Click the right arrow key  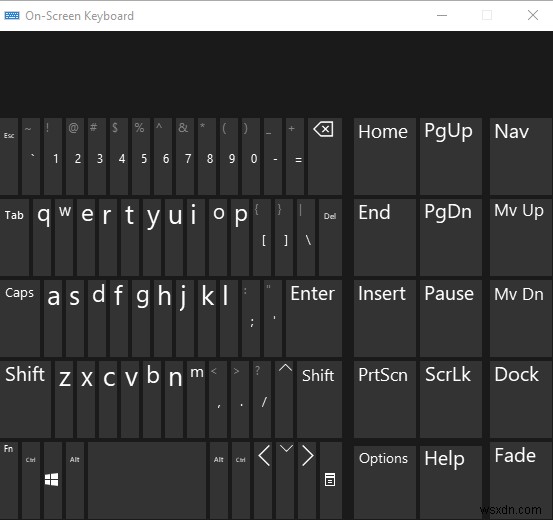[308, 481]
